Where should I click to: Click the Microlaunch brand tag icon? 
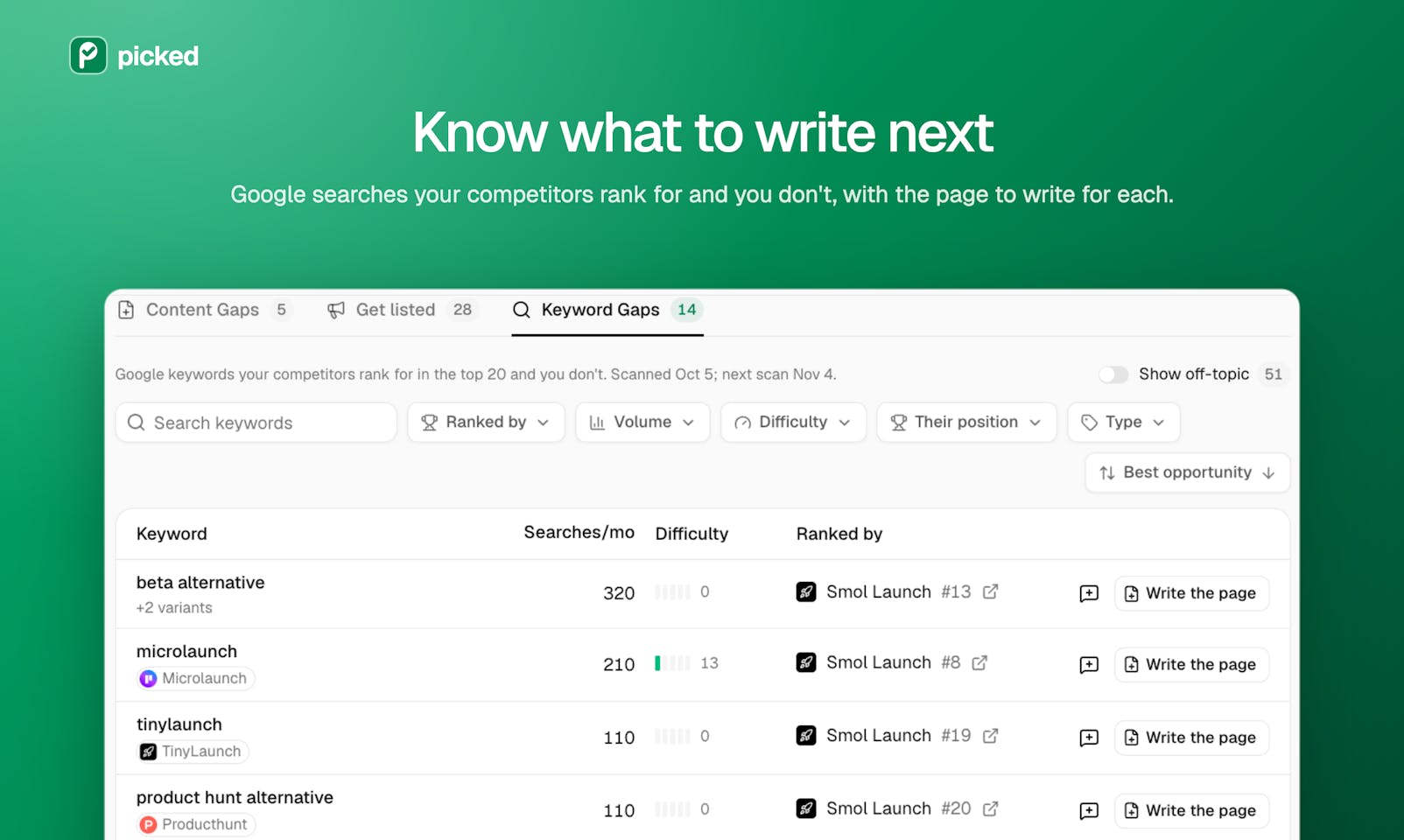click(148, 678)
